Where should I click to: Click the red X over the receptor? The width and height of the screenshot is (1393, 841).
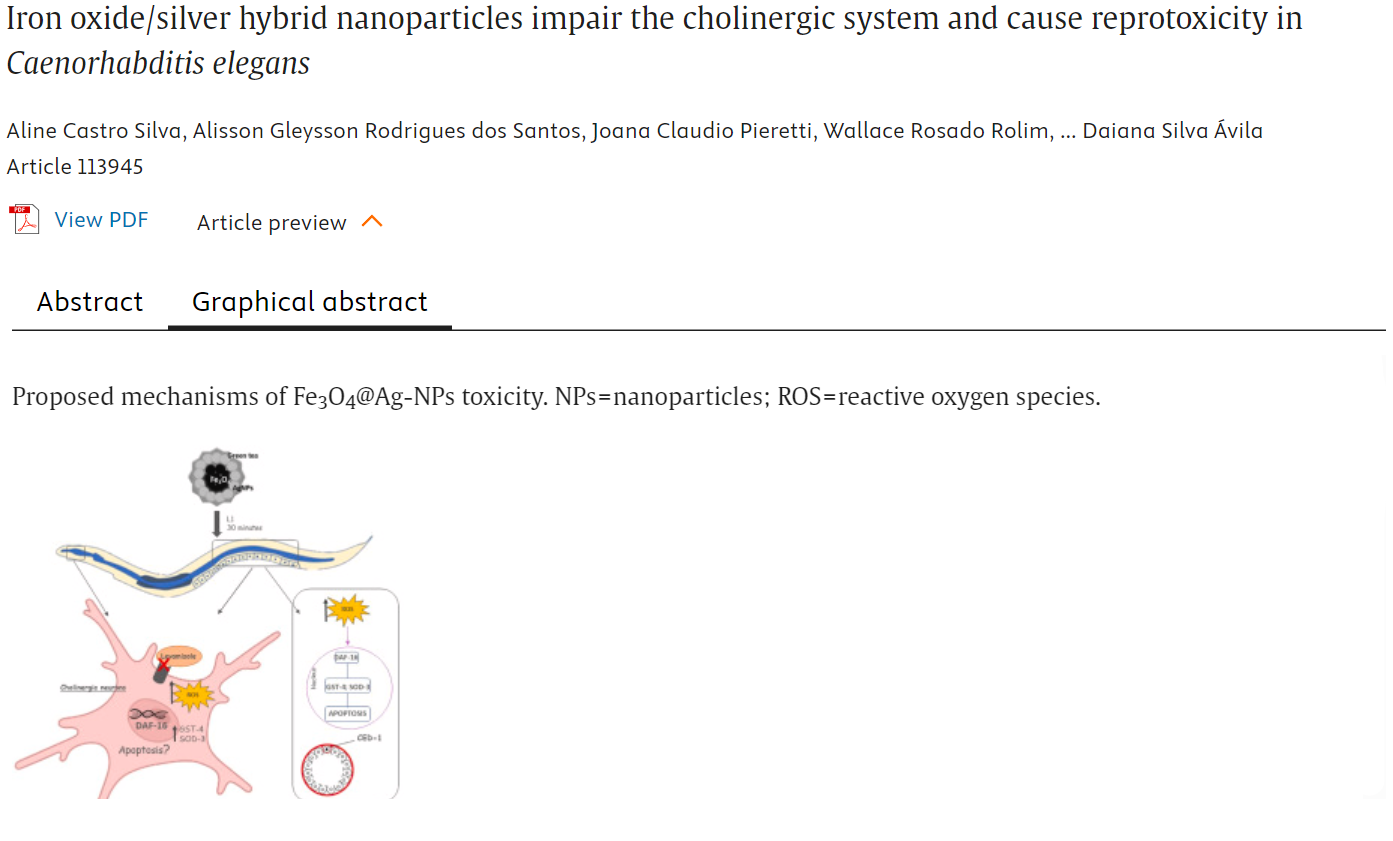click(164, 663)
